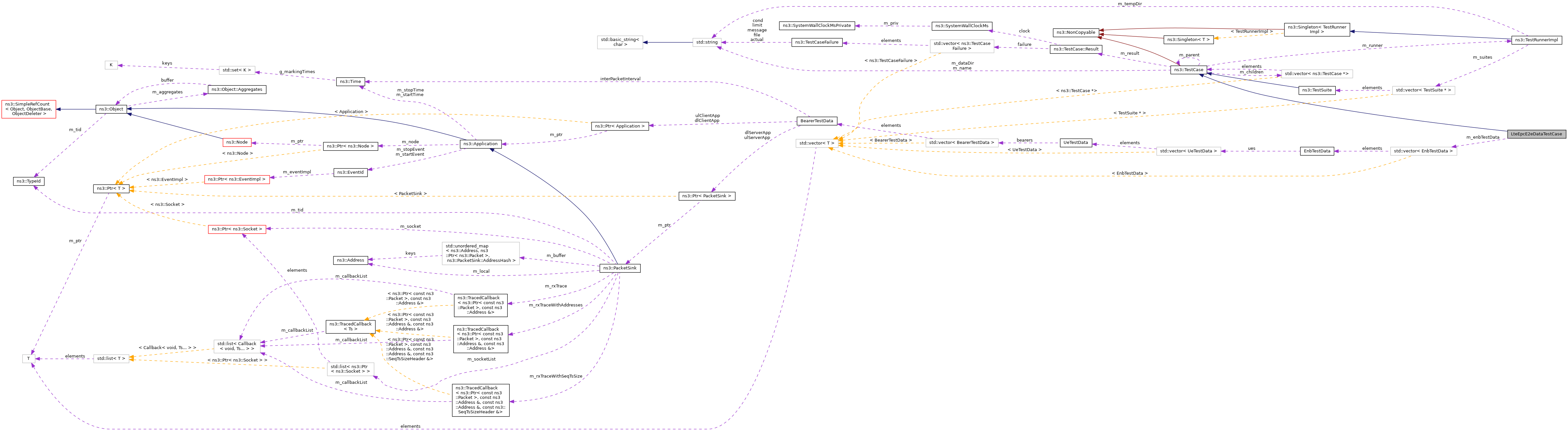Click the ns3::Address node
The height and width of the screenshot is (431, 1568).
[350, 260]
